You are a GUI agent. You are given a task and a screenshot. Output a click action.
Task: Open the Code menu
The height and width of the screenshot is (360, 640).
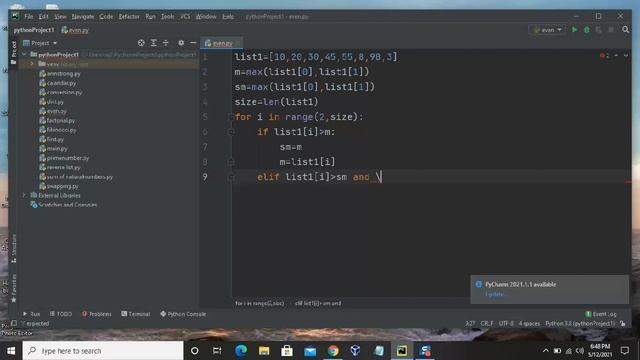tap(106, 16)
